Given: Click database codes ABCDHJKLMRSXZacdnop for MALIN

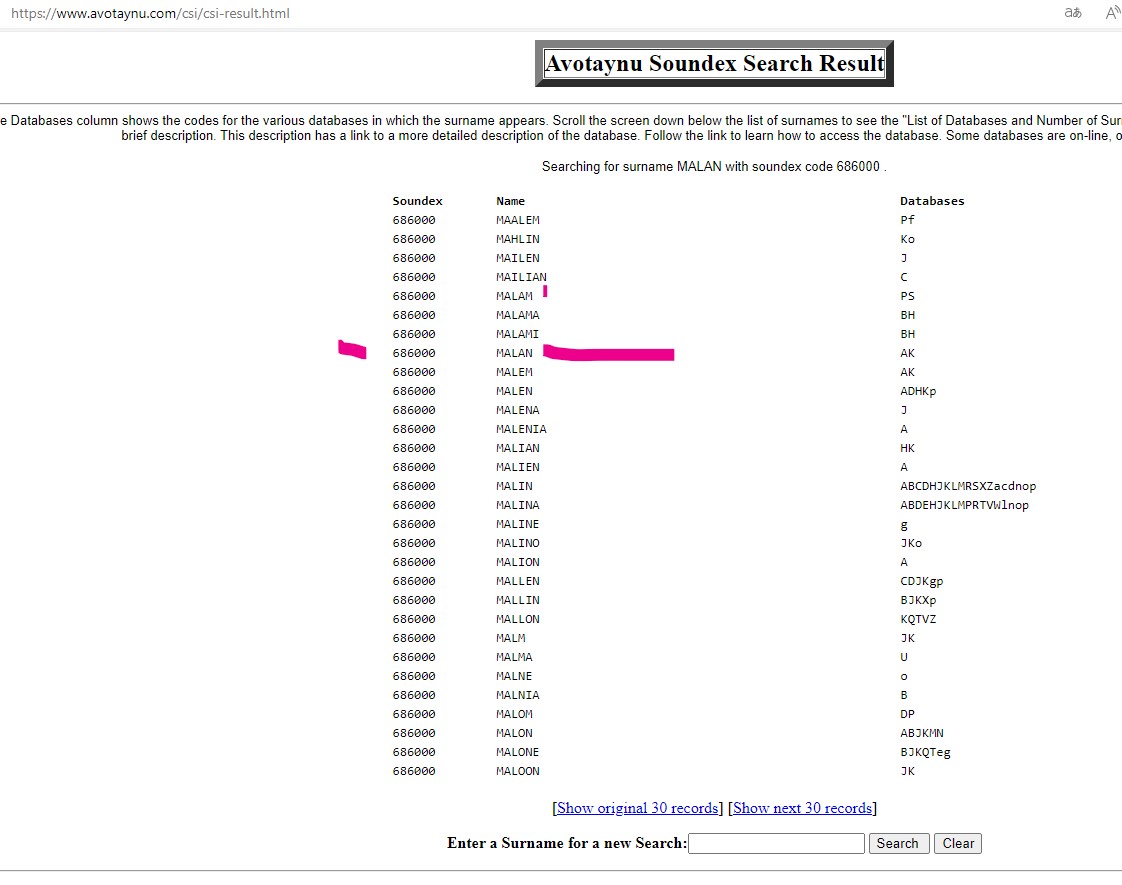Looking at the screenshot, I should (967, 486).
